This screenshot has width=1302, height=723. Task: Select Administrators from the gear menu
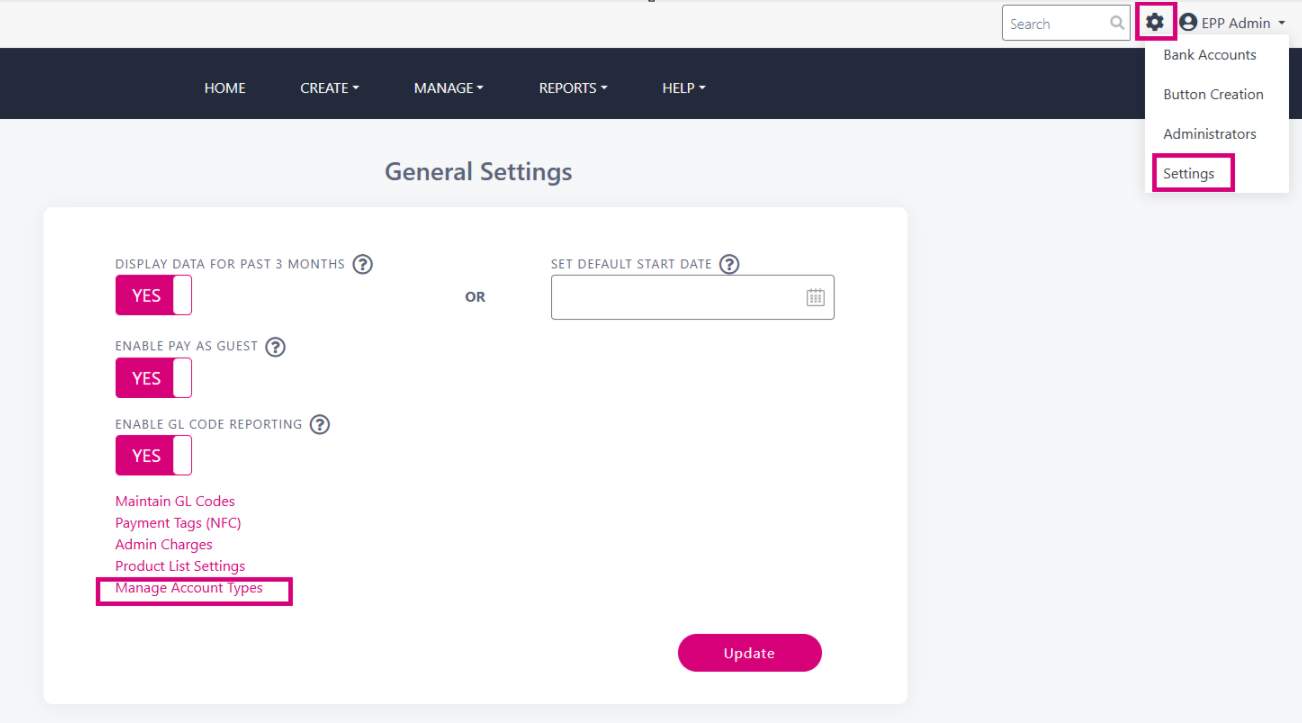click(x=1210, y=134)
